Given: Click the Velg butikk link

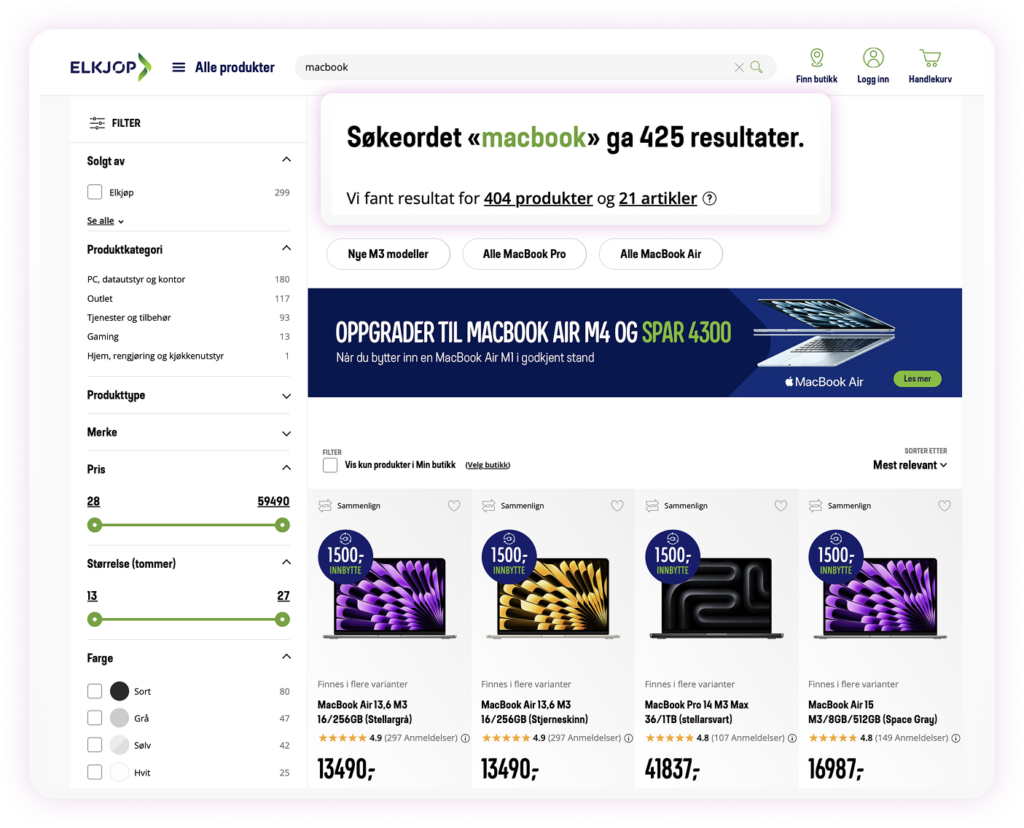Looking at the screenshot, I should (488, 465).
